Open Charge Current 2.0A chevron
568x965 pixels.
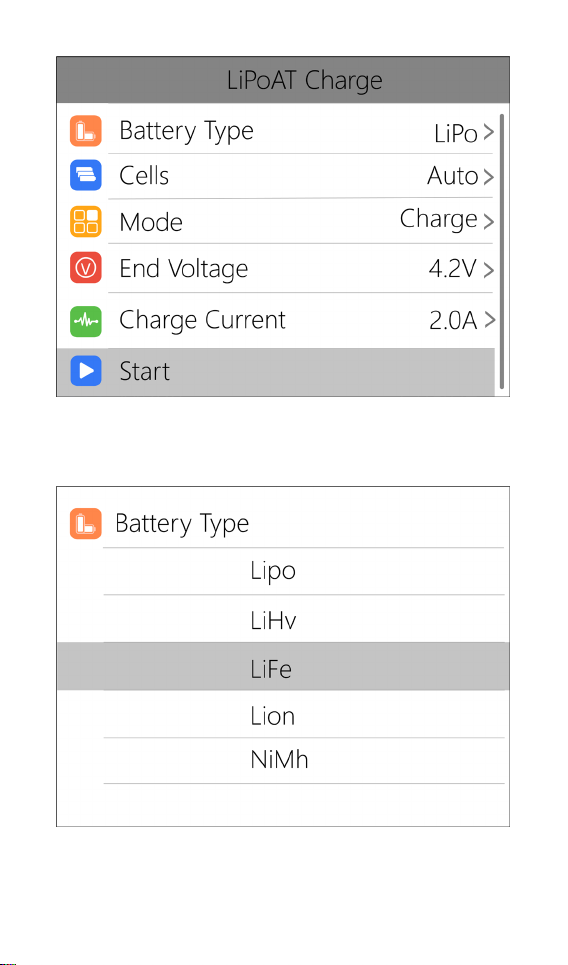click(489, 320)
